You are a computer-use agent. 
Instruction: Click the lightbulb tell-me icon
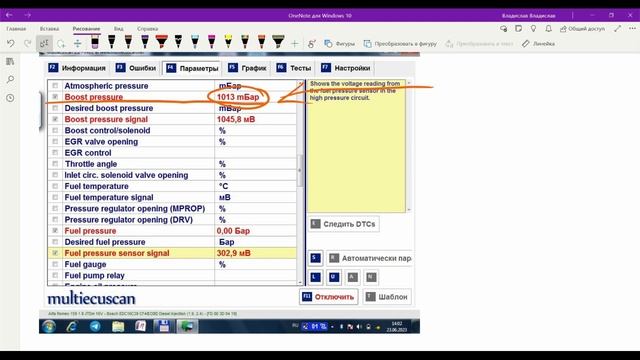point(533,29)
